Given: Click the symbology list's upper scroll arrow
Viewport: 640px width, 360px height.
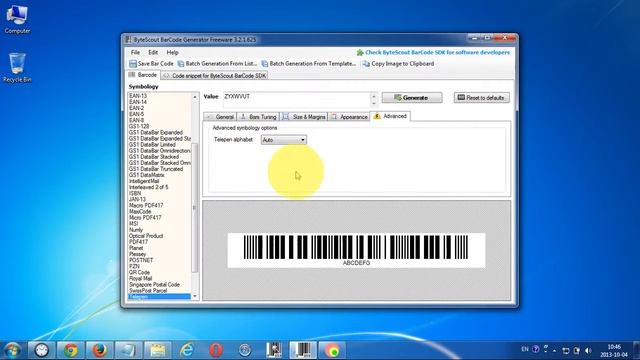Looking at the screenshot, I should (x=195, y=97).
